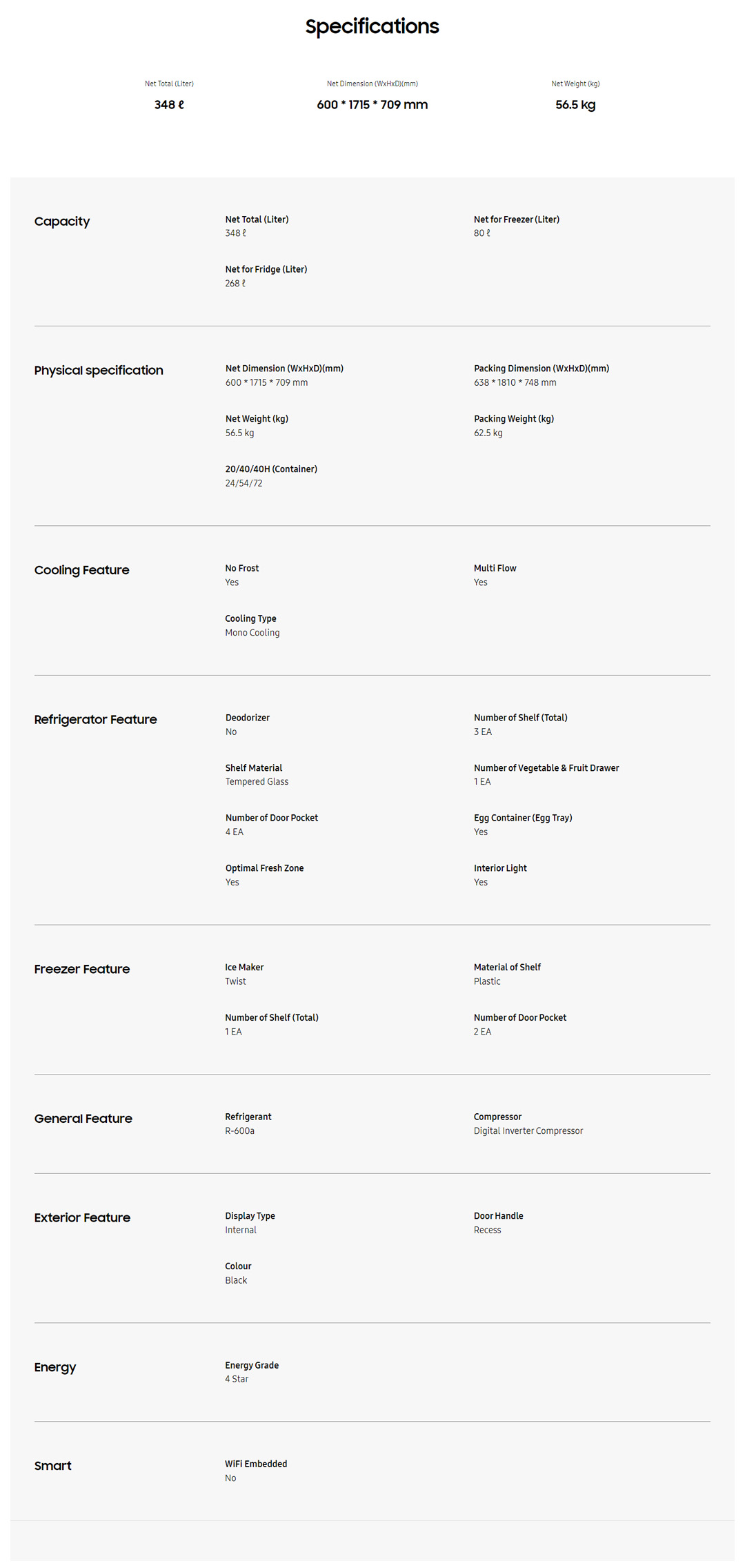Click the Net for Freezer (Liter) label
The image size is (745, 1568).
pos(516,219)
